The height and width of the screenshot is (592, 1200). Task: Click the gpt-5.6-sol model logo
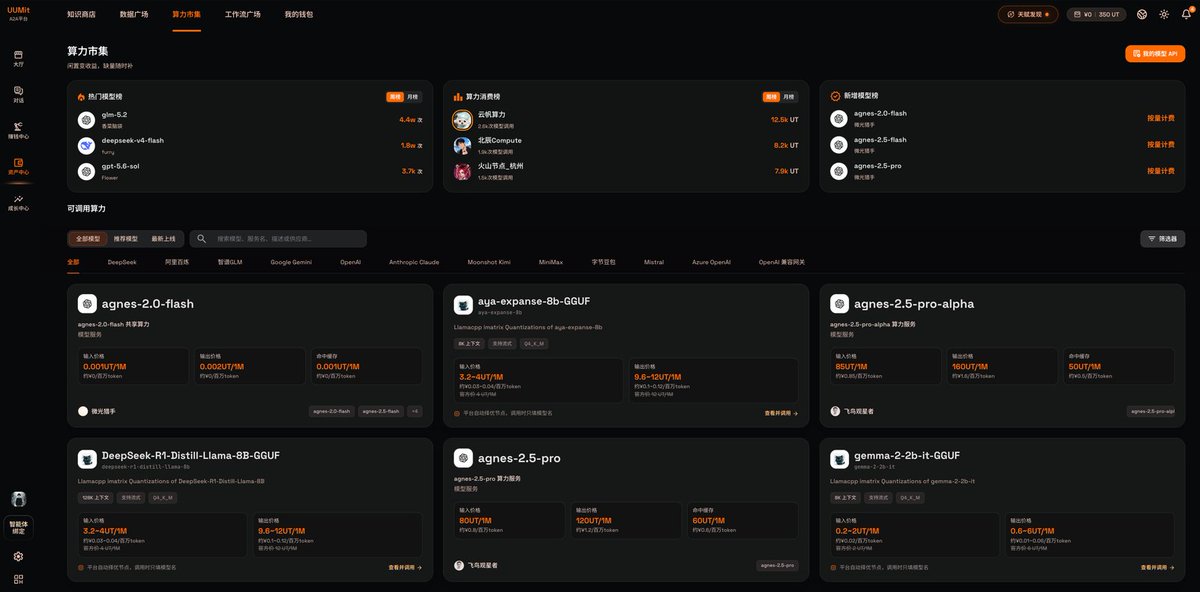tap(86, 171)
